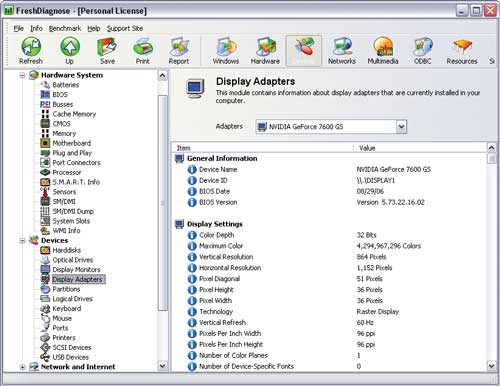Open Batteries in the hardware tree

66,85
